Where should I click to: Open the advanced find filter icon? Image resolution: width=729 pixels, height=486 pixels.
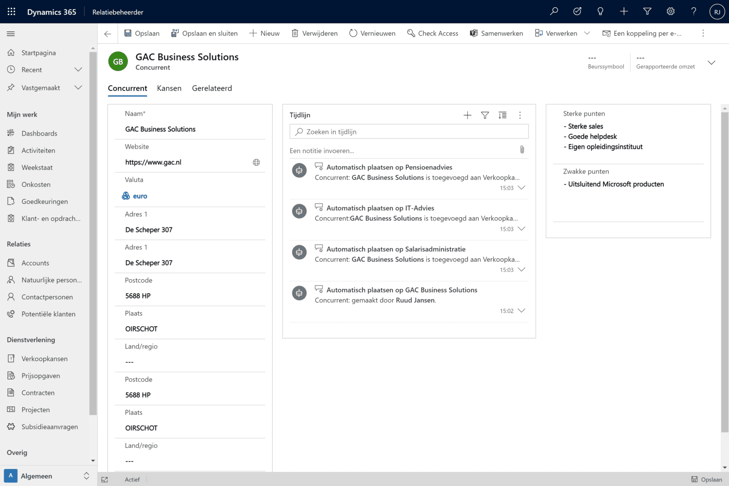click(647, 12)
